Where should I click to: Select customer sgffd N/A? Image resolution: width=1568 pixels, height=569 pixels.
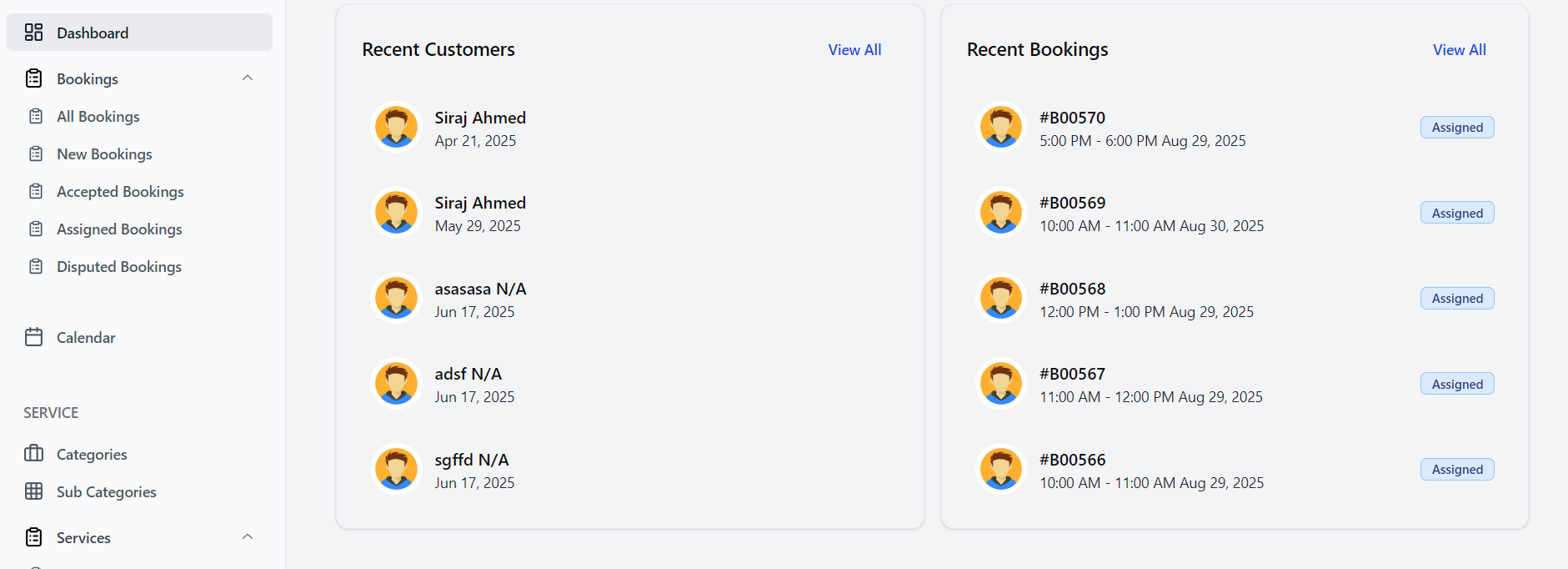click(471, 461)
